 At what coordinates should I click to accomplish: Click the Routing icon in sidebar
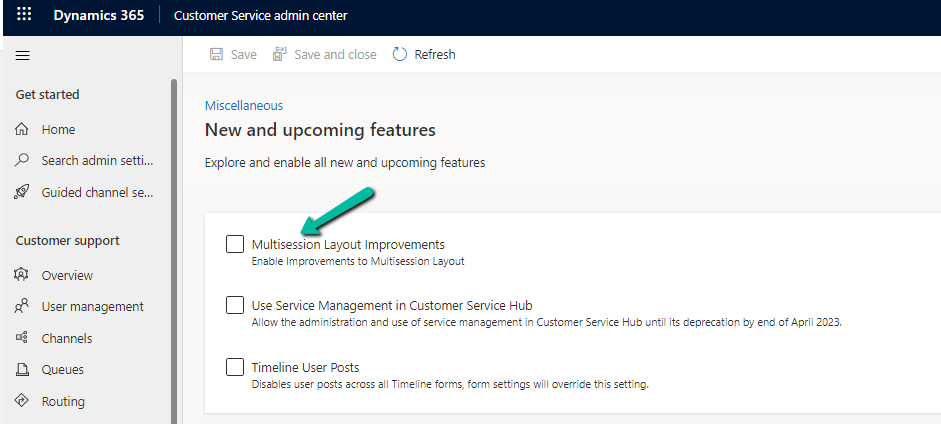(x=22, y=402)
